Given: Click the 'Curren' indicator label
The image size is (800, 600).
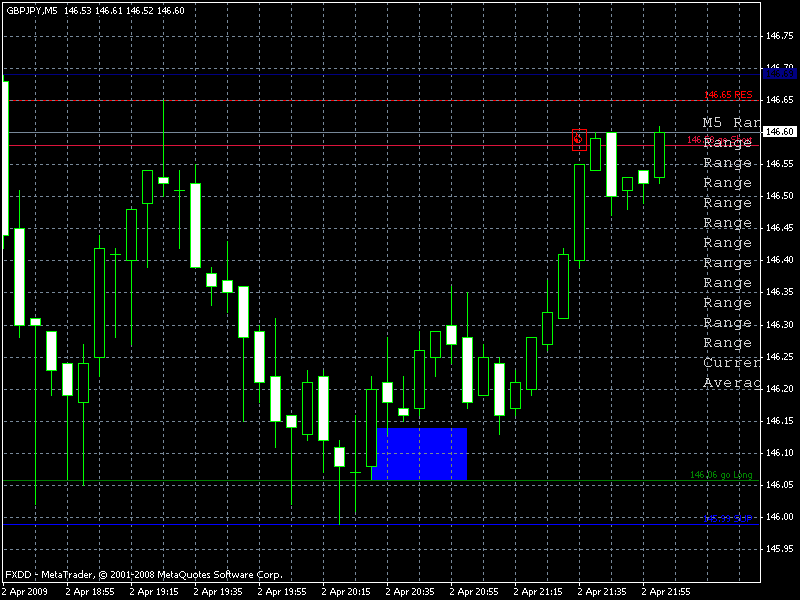Looking at the screenshot, I should click(731, 363).
